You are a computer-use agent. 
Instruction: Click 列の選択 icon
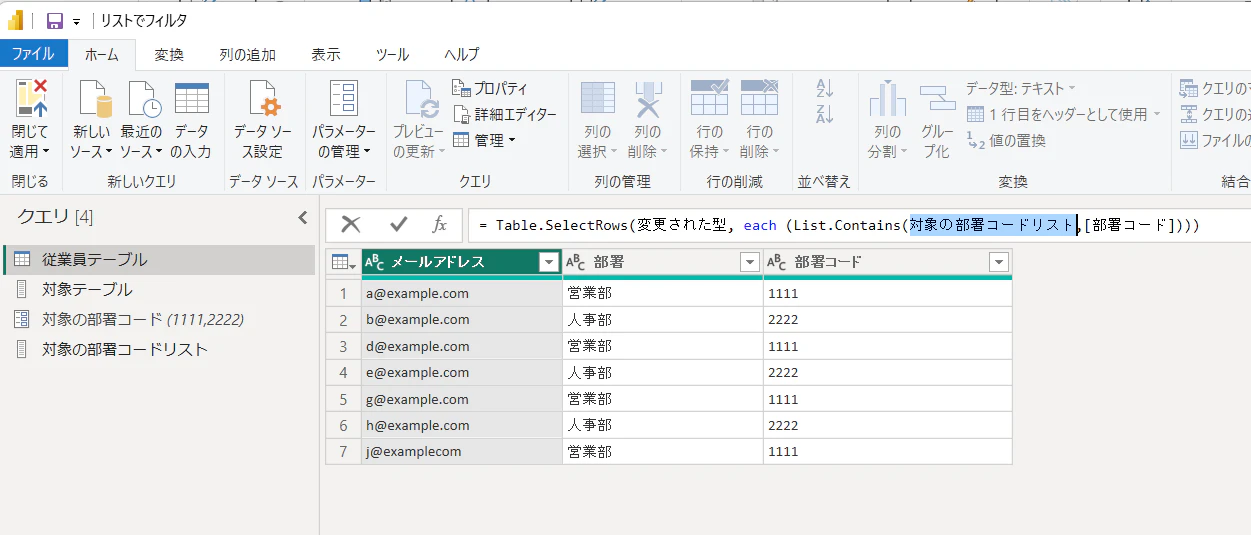[x=598, y=98]
